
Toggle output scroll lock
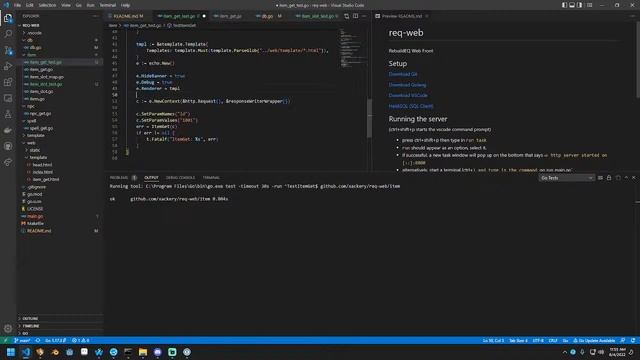click(x=609, y=178)
